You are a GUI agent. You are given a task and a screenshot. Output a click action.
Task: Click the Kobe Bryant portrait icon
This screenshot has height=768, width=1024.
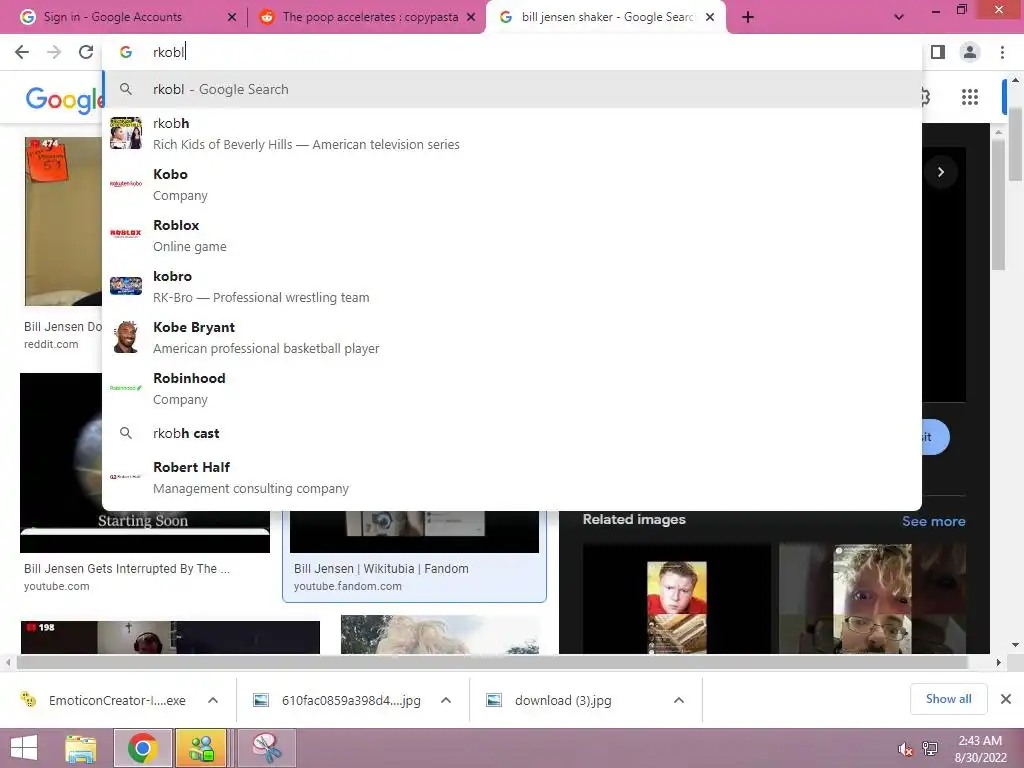click(126, 337)
